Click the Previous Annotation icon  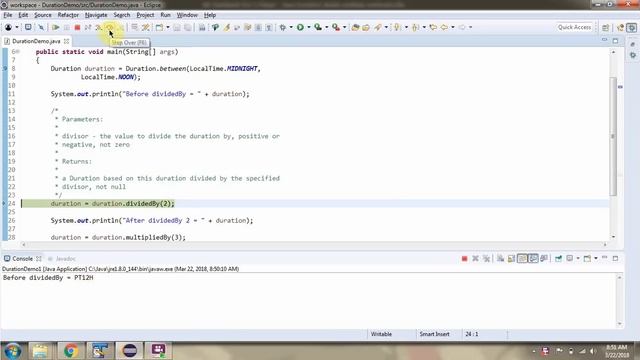pos(415,27)
